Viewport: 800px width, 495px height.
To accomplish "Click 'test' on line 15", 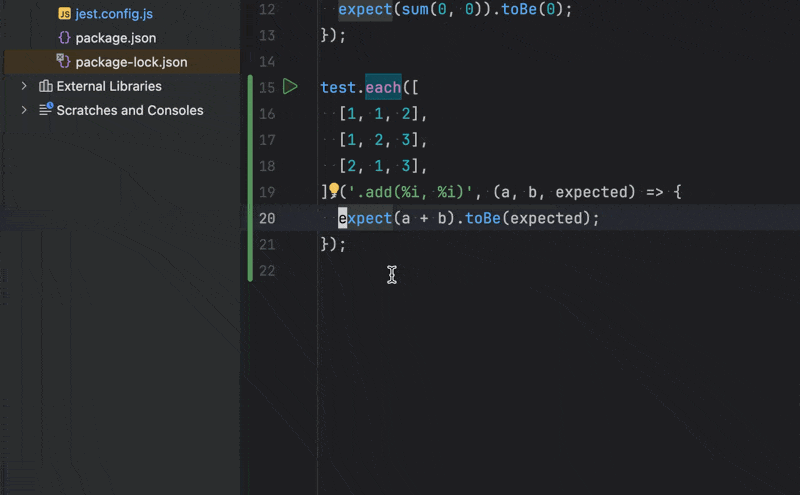I will 338,87.
